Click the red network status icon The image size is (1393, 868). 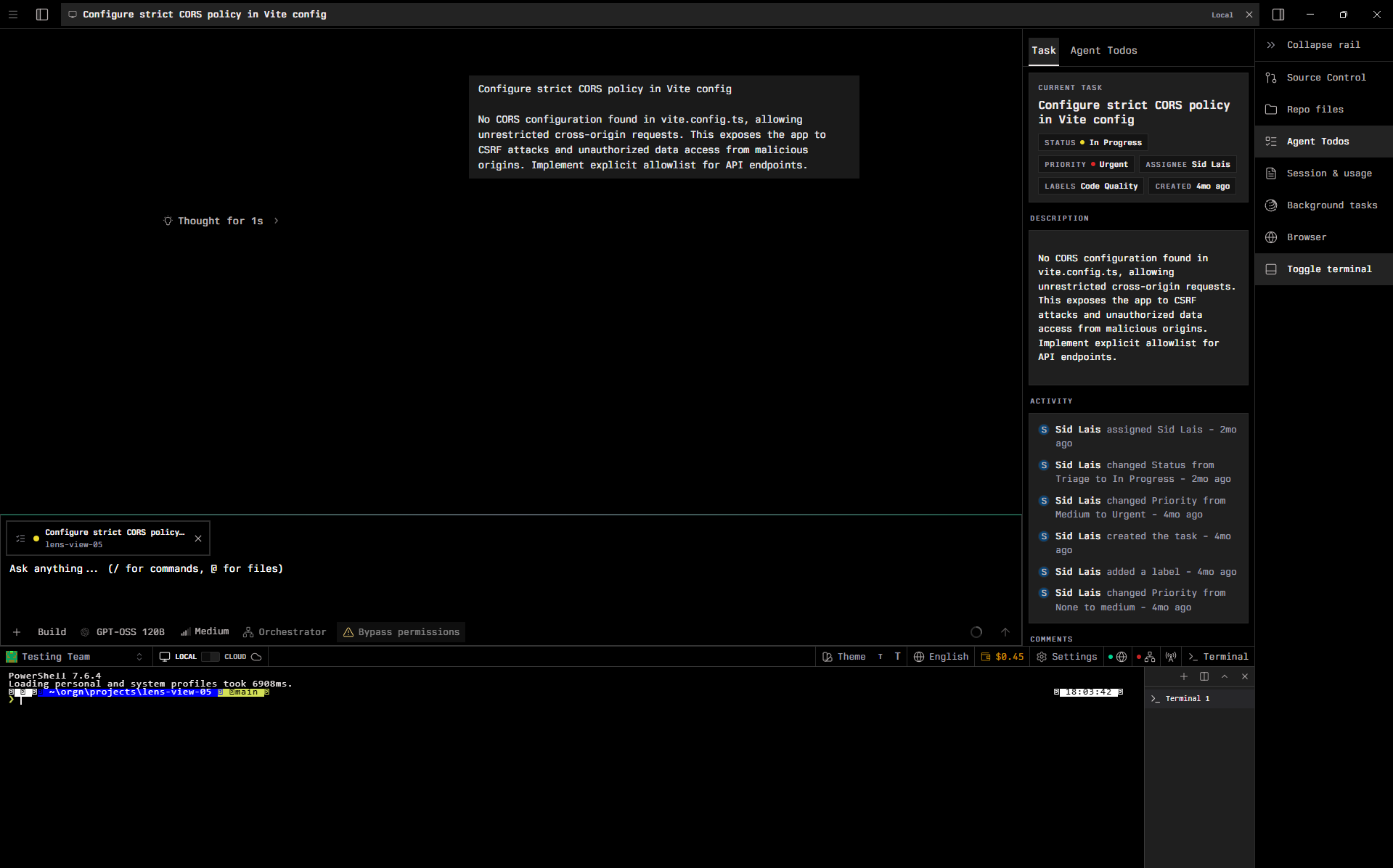[x=1146, y=657]
